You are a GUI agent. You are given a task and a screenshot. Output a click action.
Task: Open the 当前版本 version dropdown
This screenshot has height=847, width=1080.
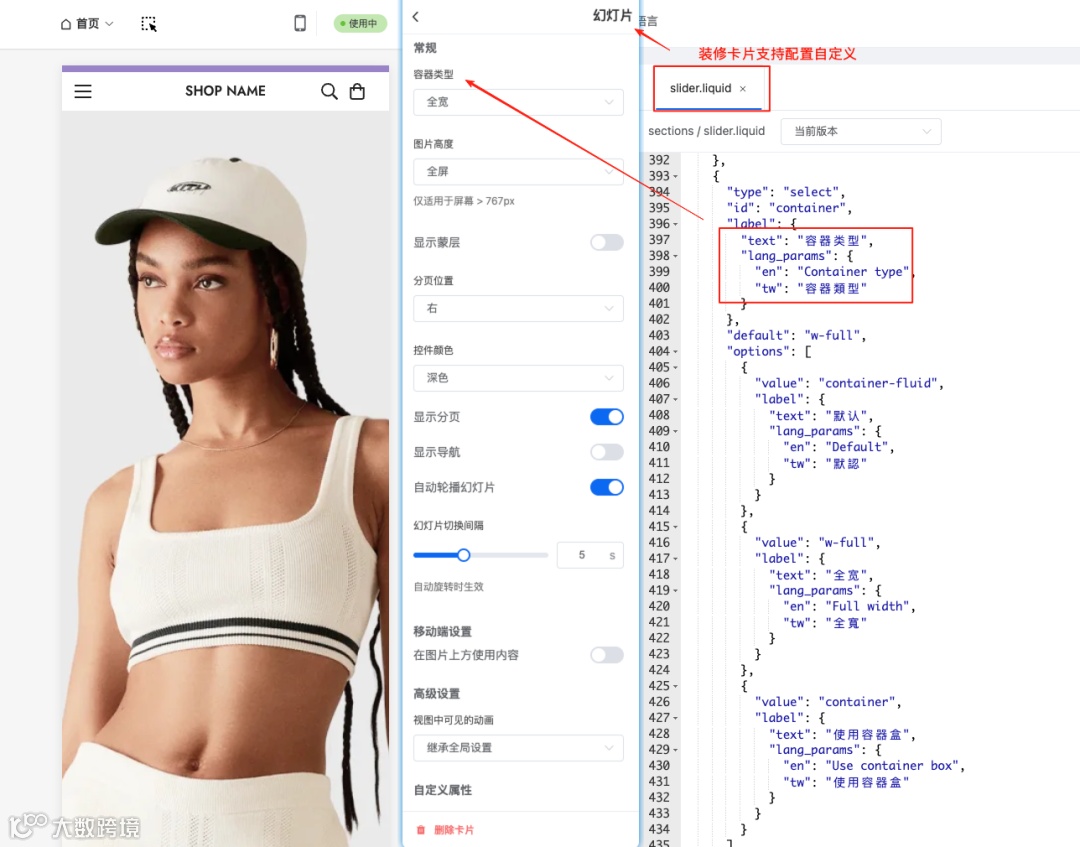point(861,132)
